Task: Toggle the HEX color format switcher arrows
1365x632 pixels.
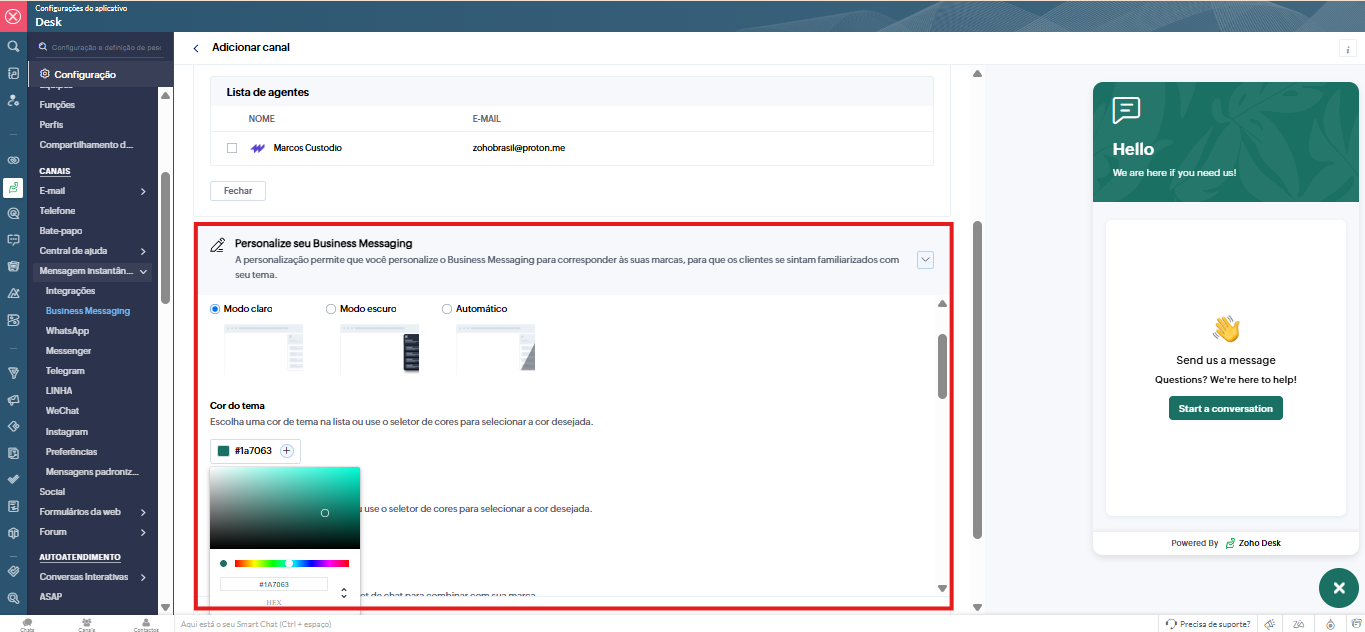Action: point(344,592)
